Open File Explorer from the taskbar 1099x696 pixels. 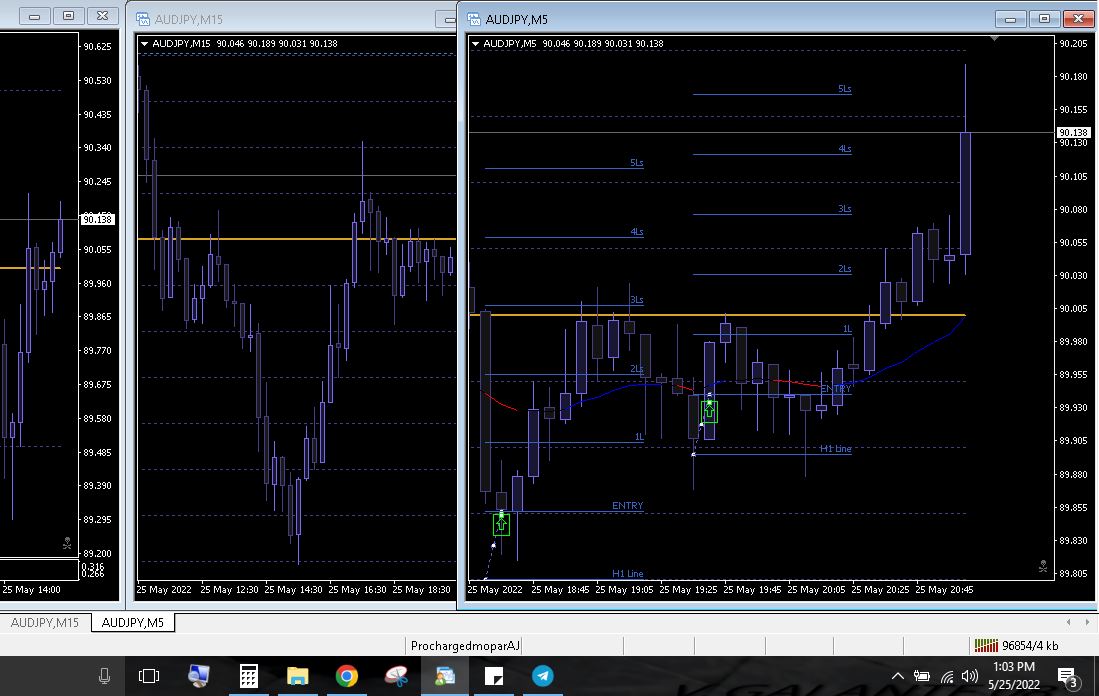(x=297, y=676)
